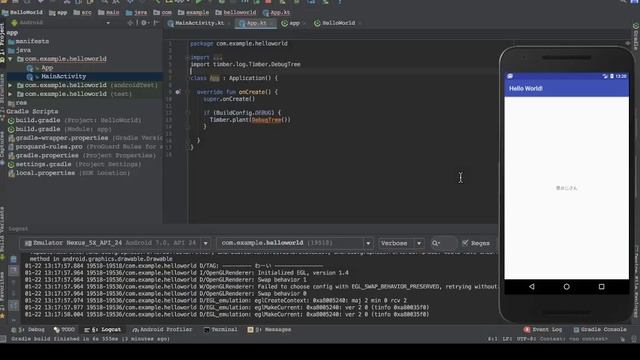Screen dimensions: 640x360
Task: Open the Event Log tool button
Action: pyautogui.click(x=543, y=329)
